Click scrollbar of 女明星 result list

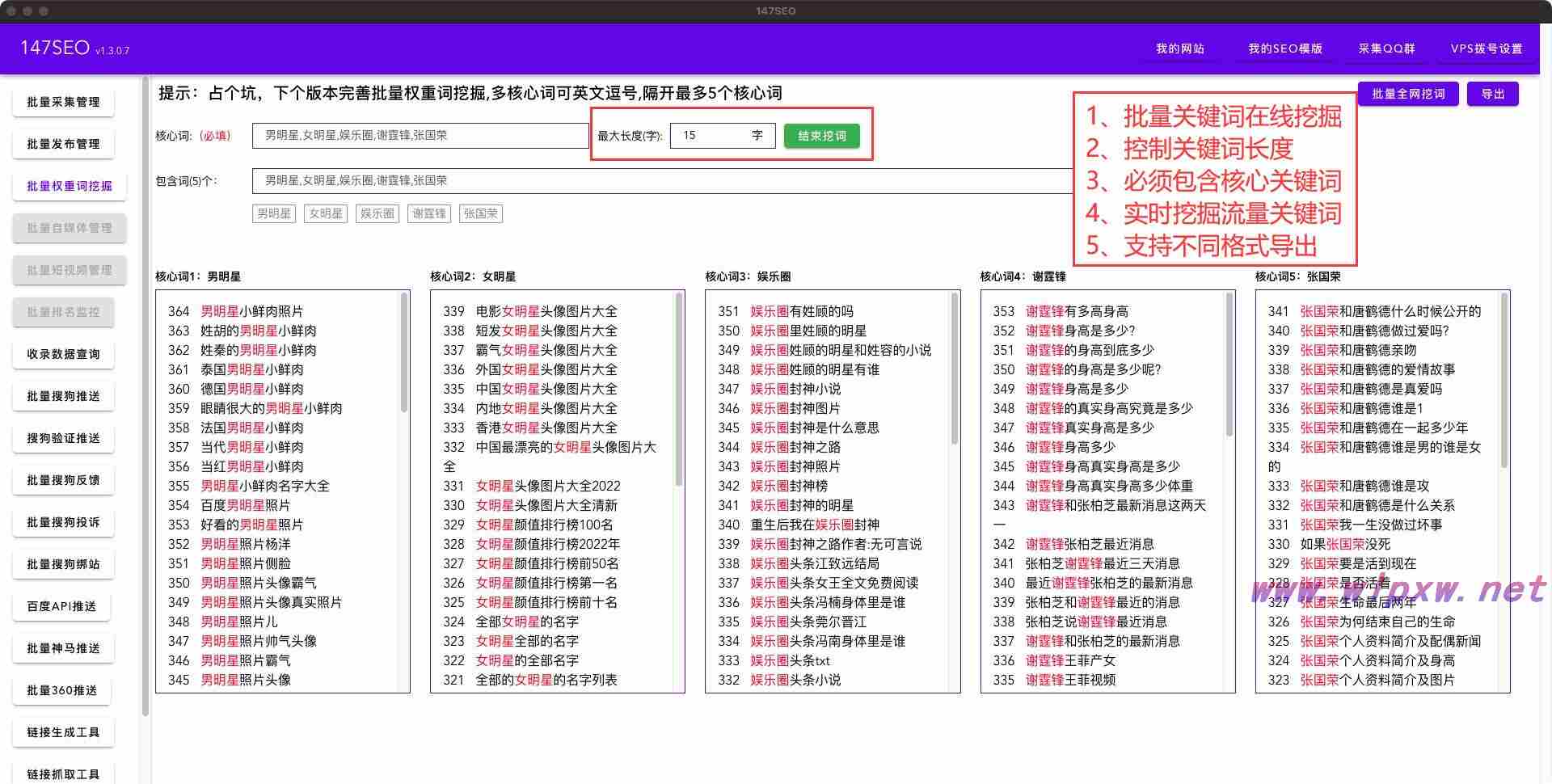pyautogui.click(x=679, y=390)
